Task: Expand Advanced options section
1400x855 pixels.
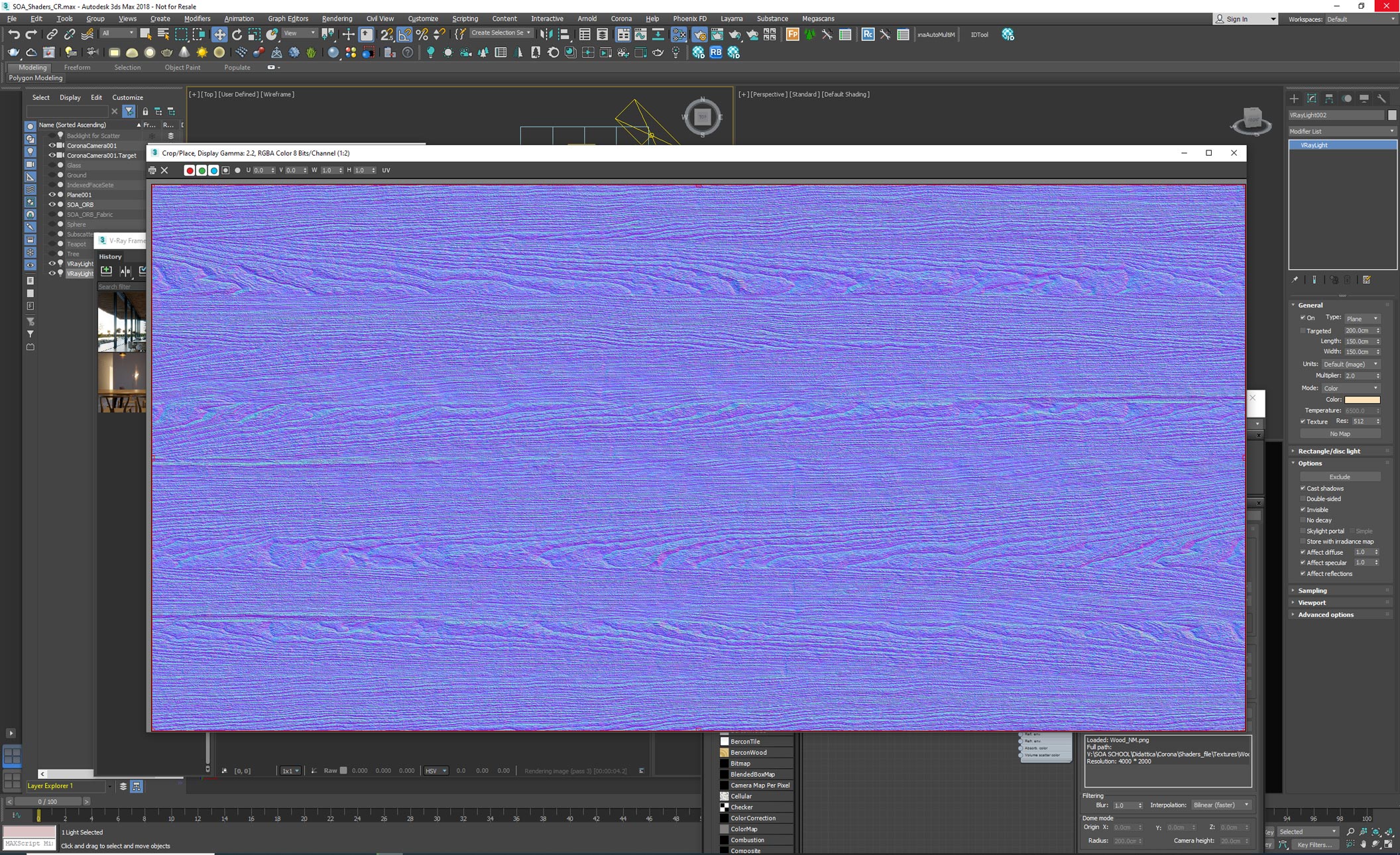Action: pyautogui.click(x=1324, y=614)
